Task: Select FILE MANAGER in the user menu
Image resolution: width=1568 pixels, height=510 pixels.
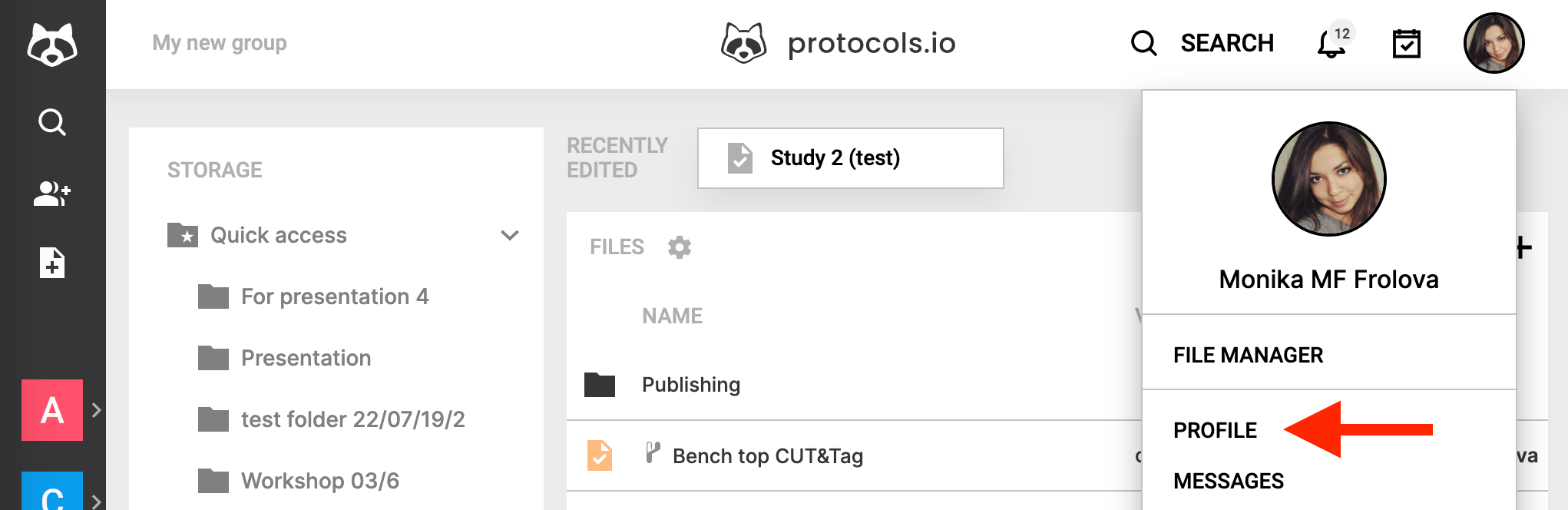Action: tap(1248, 355)
